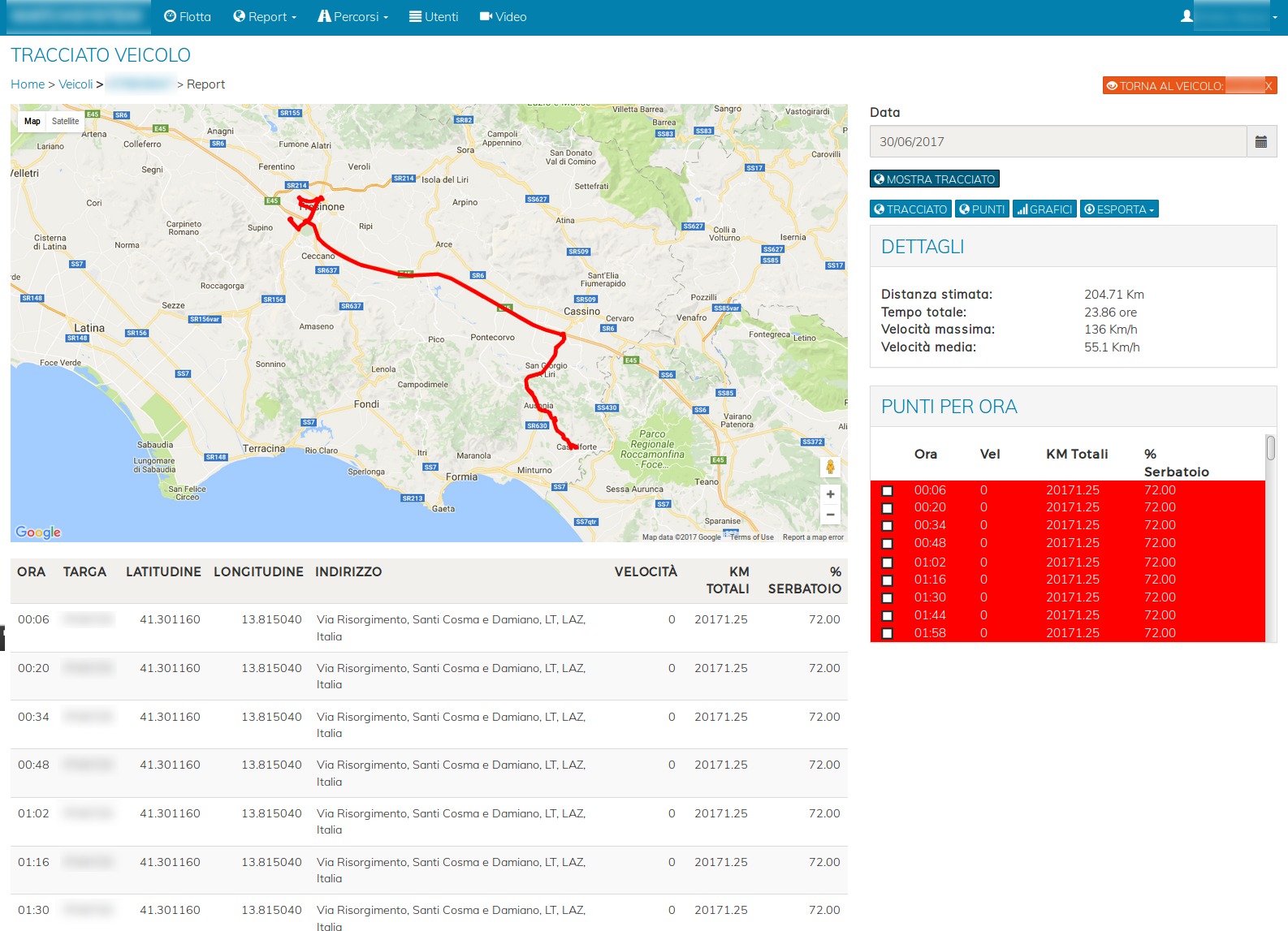This screenshot has width=1288, height=931.
Task: Open the calendar date picker icon
Action: point(1261,142)
